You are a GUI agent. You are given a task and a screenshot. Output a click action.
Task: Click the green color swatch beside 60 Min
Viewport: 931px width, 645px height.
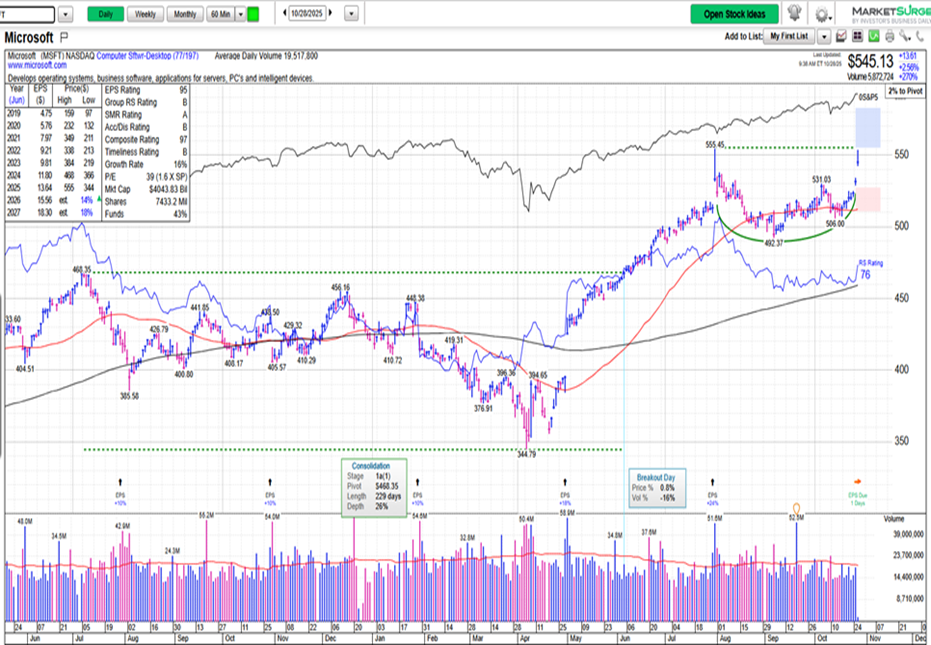(255, 14)
